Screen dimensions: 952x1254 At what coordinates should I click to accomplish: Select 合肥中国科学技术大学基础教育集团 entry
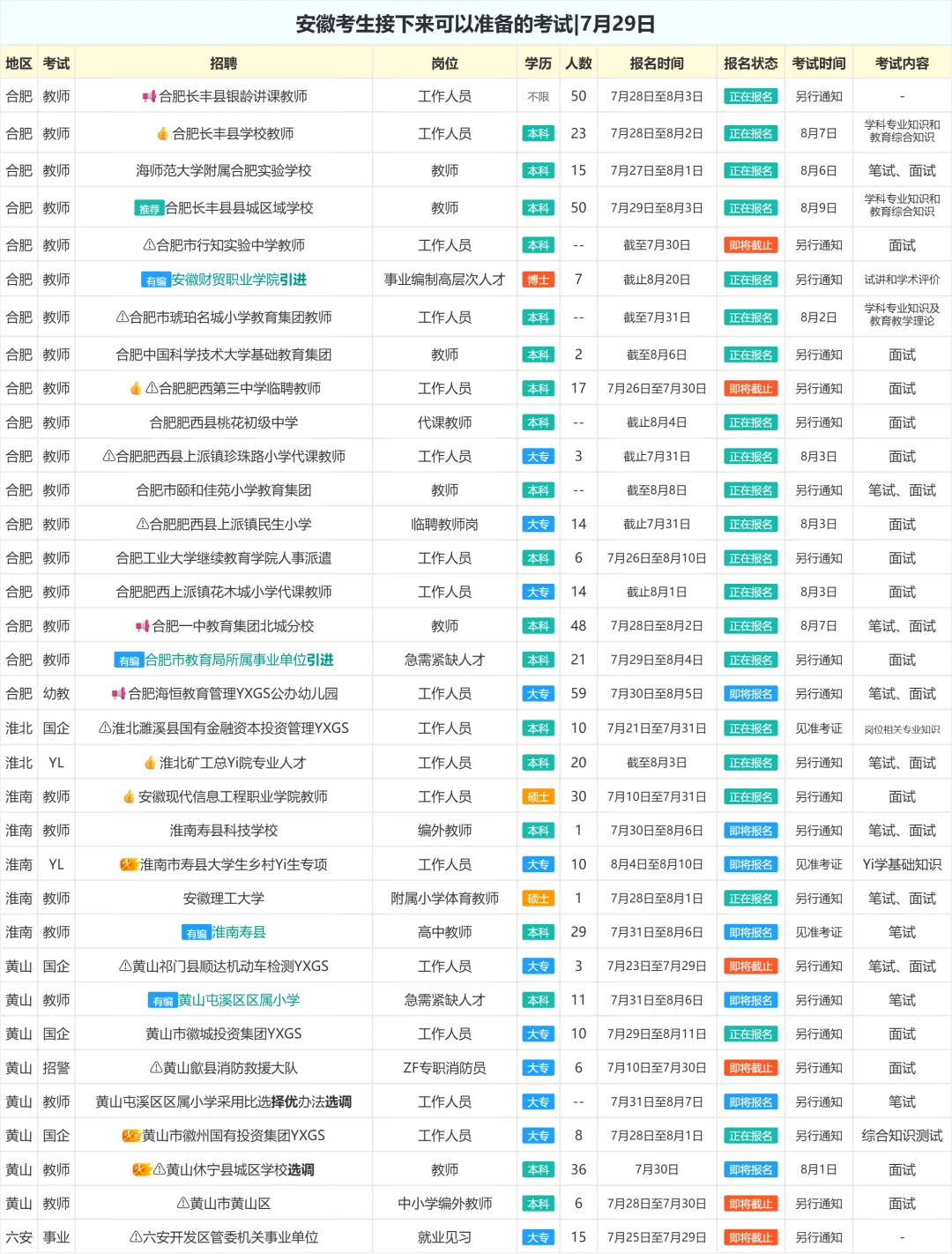click(x=224, y=355)
